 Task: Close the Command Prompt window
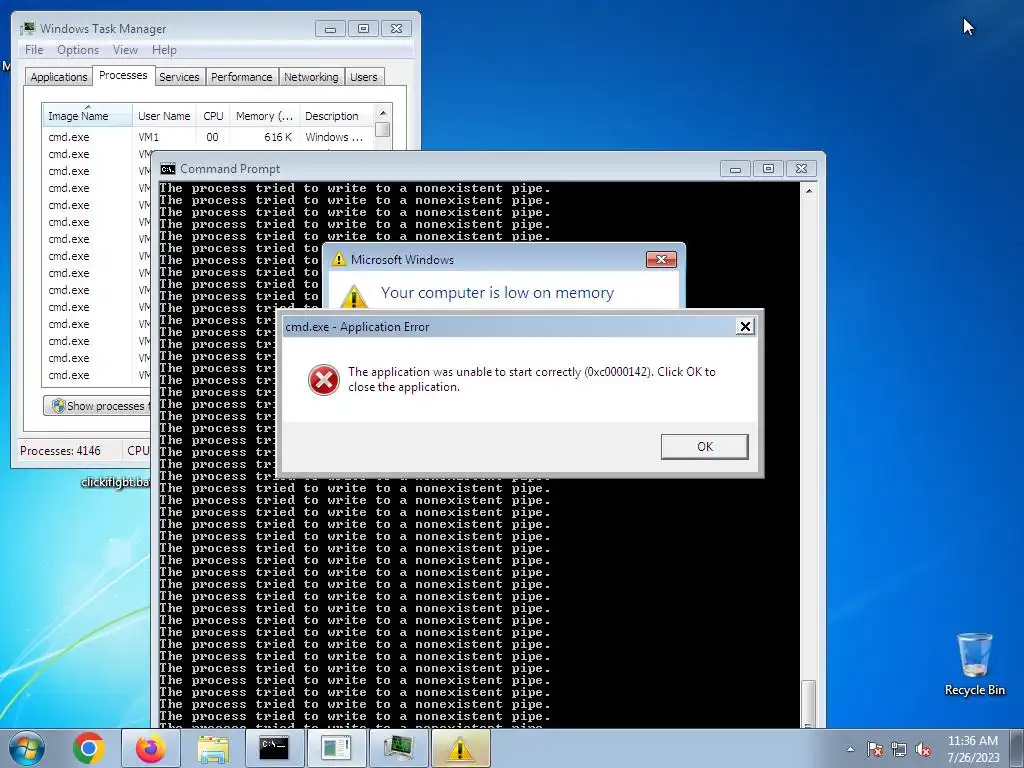pyautogui.click(x=801, y=168)
